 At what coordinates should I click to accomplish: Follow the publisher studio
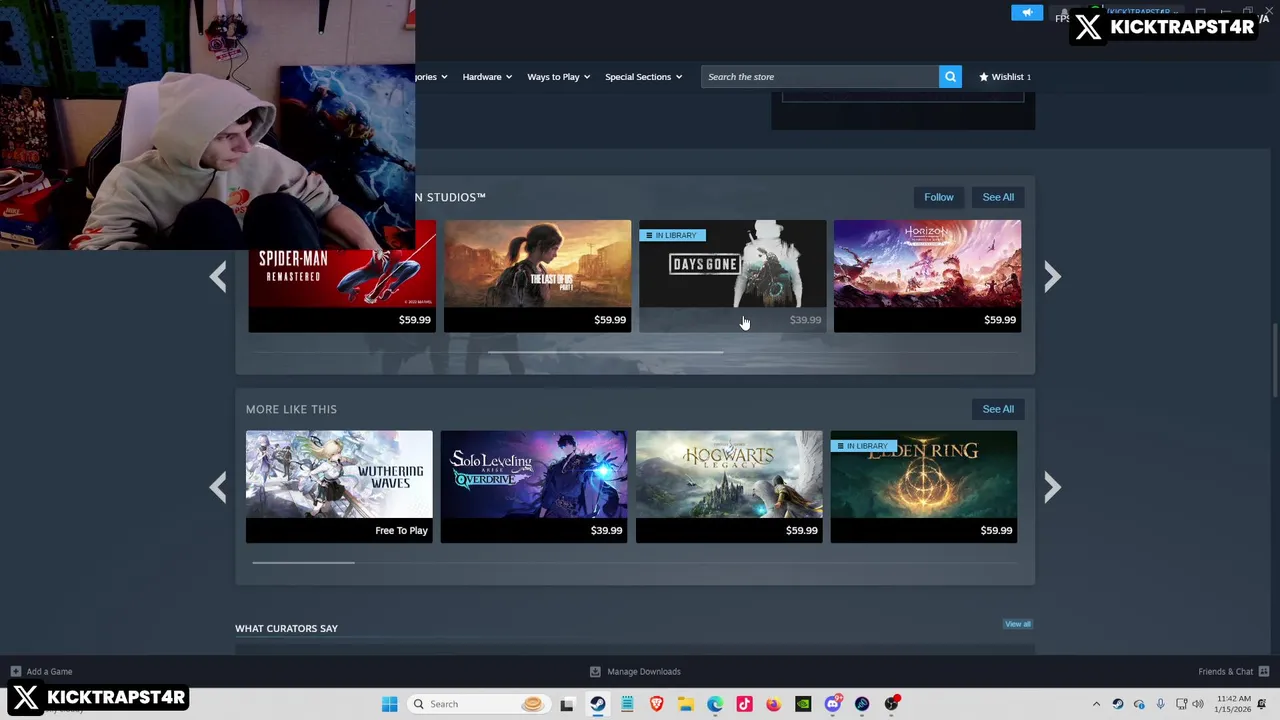click(938, 197)
